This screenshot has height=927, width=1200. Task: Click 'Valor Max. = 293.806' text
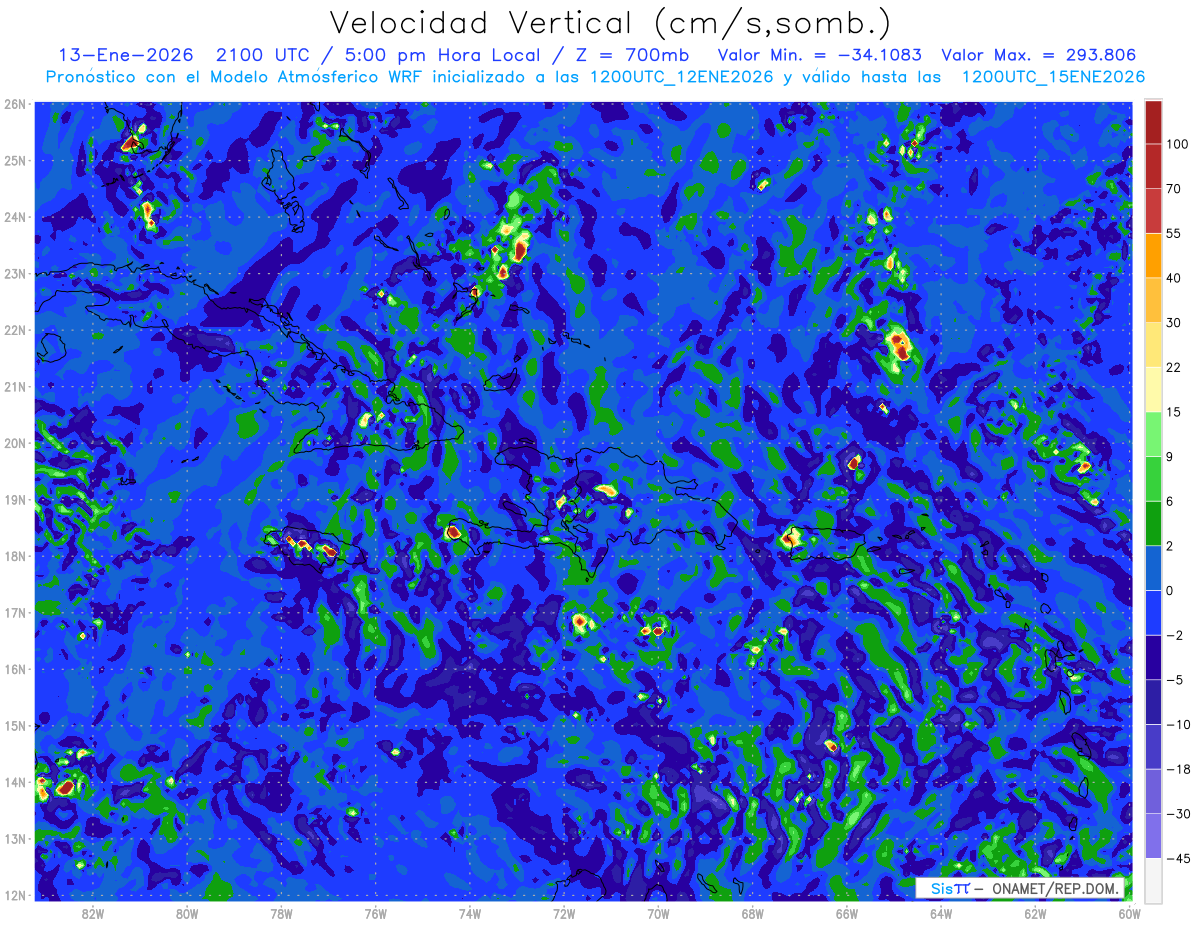(x=1038, y=55)
